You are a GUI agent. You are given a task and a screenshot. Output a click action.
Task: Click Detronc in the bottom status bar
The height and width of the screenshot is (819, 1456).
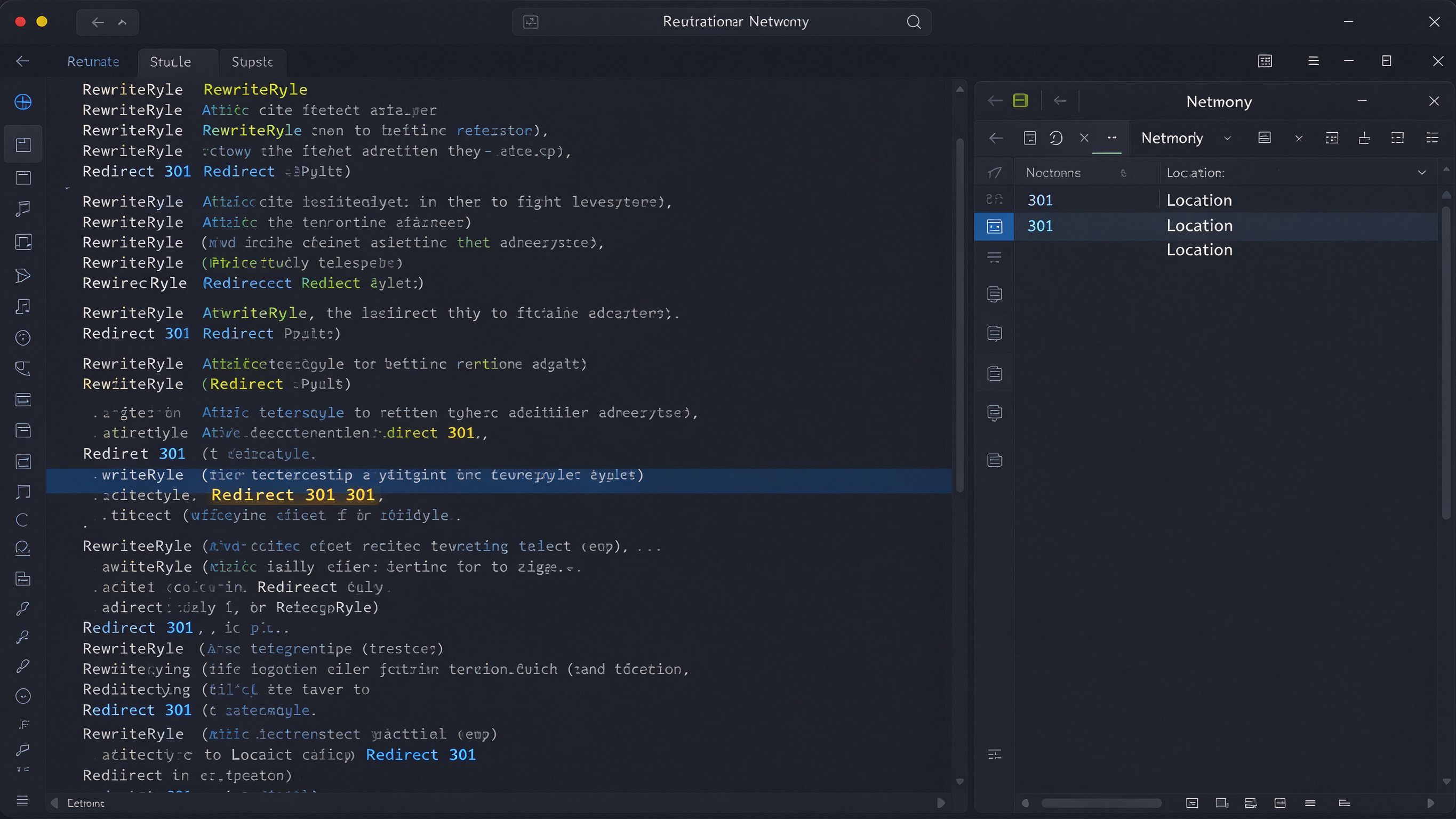pos(86,803)
